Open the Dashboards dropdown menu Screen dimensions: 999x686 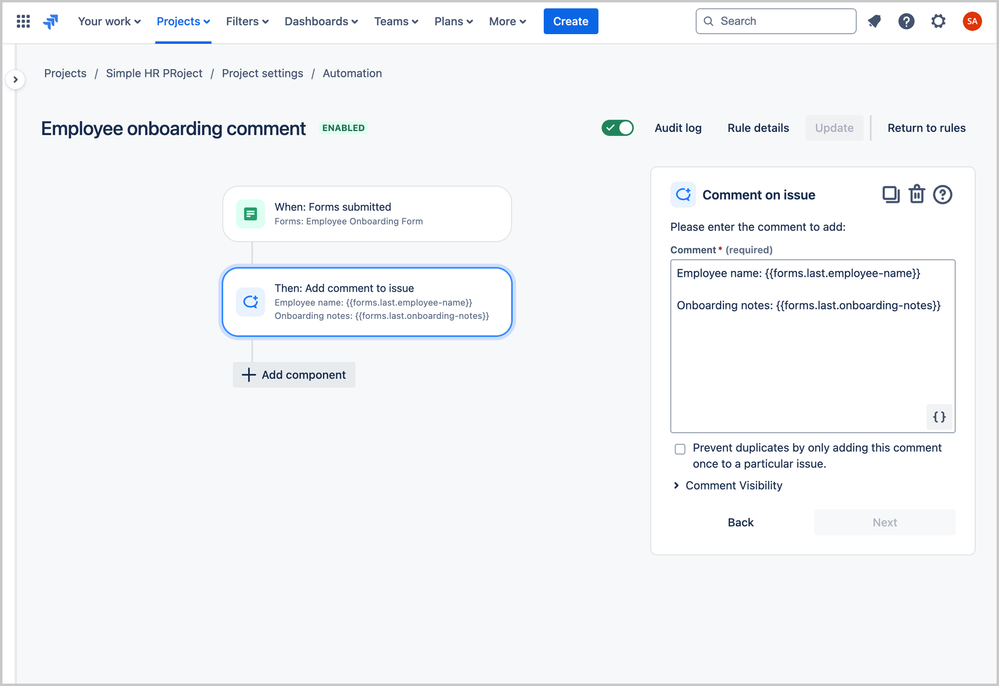coord(321,21)
